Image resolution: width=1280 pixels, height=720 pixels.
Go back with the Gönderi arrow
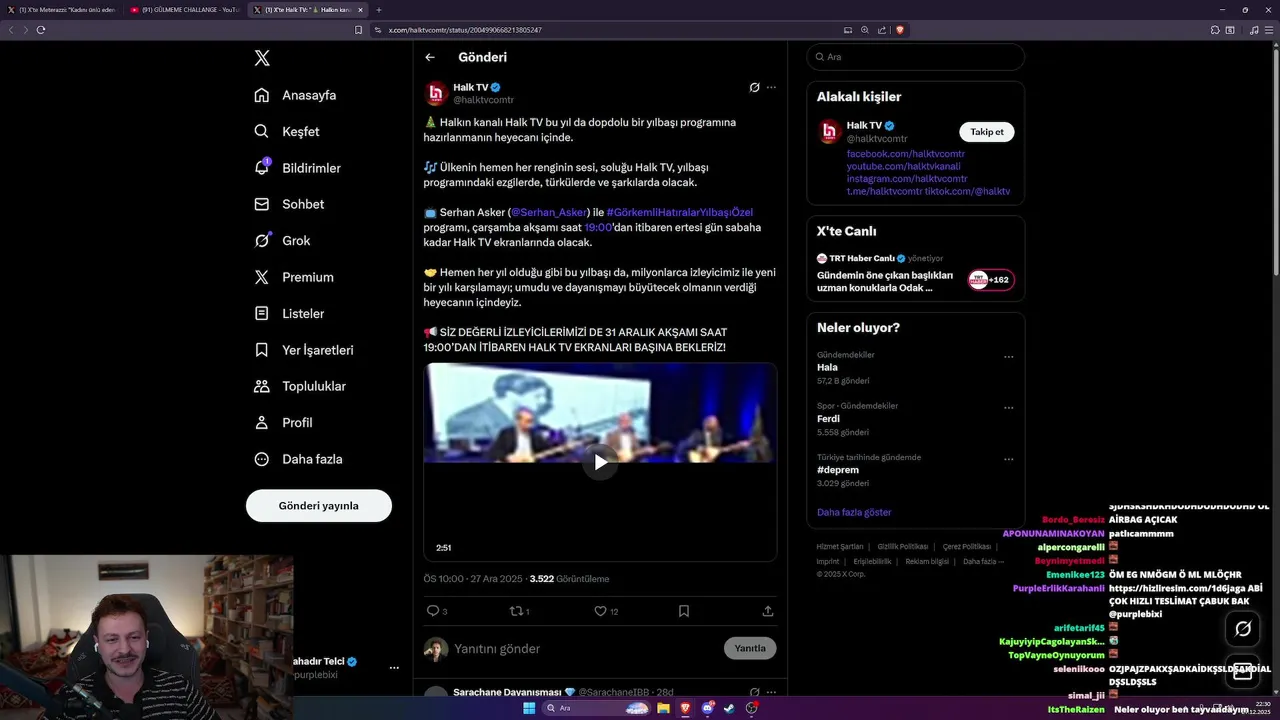(430, 57)
